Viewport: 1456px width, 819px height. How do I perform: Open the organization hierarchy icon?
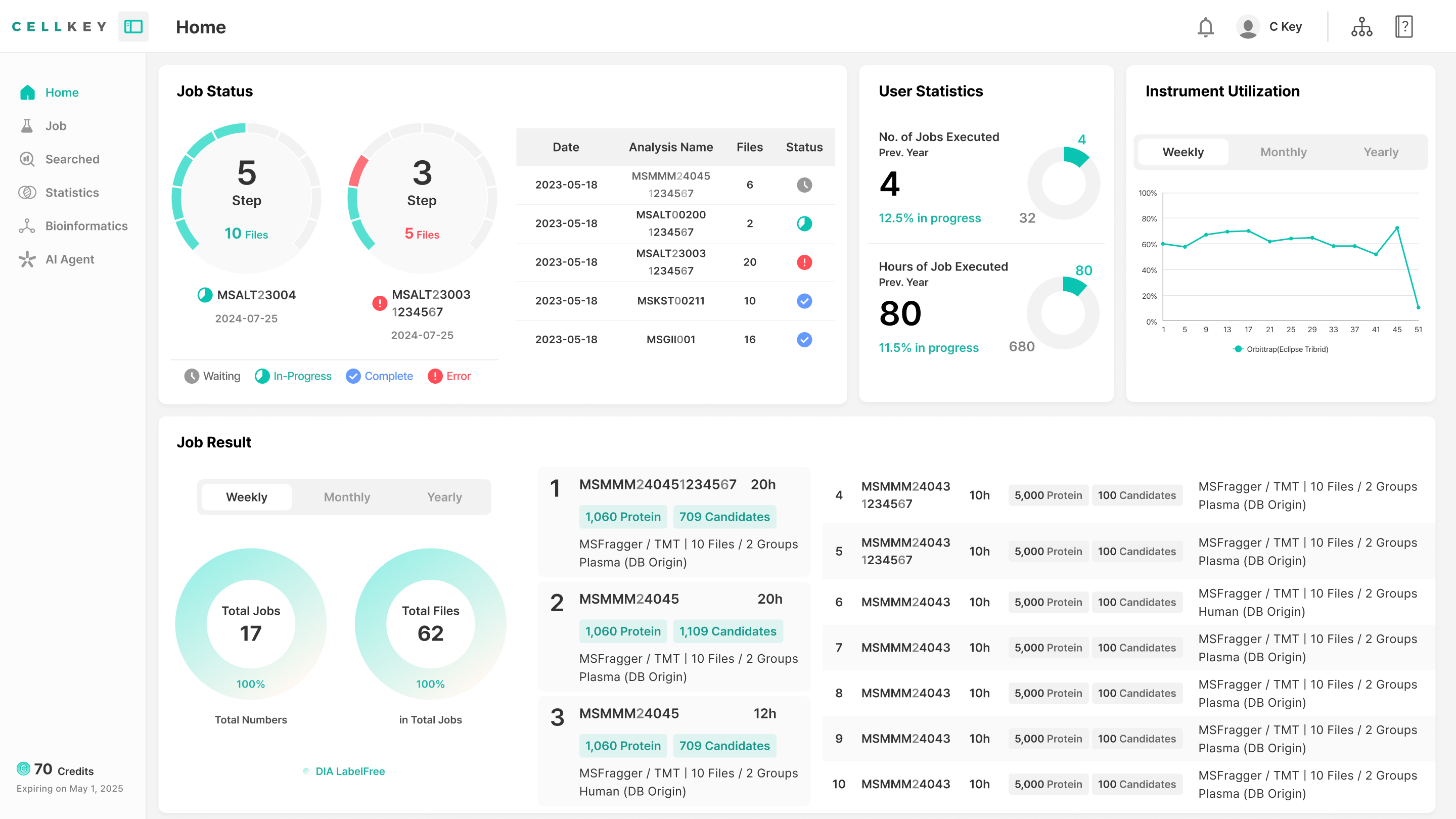coord(1361,27)
